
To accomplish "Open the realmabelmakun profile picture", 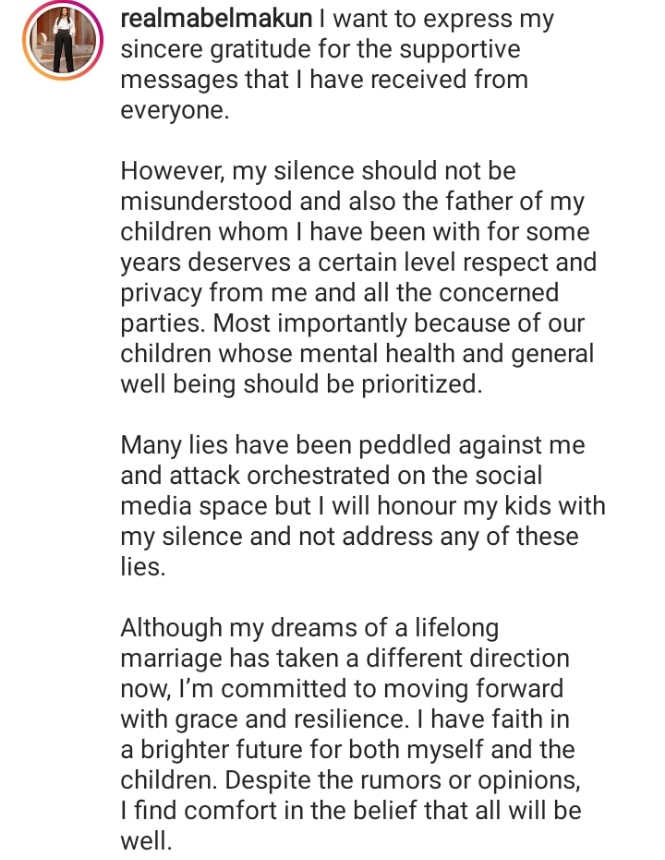I will tap(63, 41).
